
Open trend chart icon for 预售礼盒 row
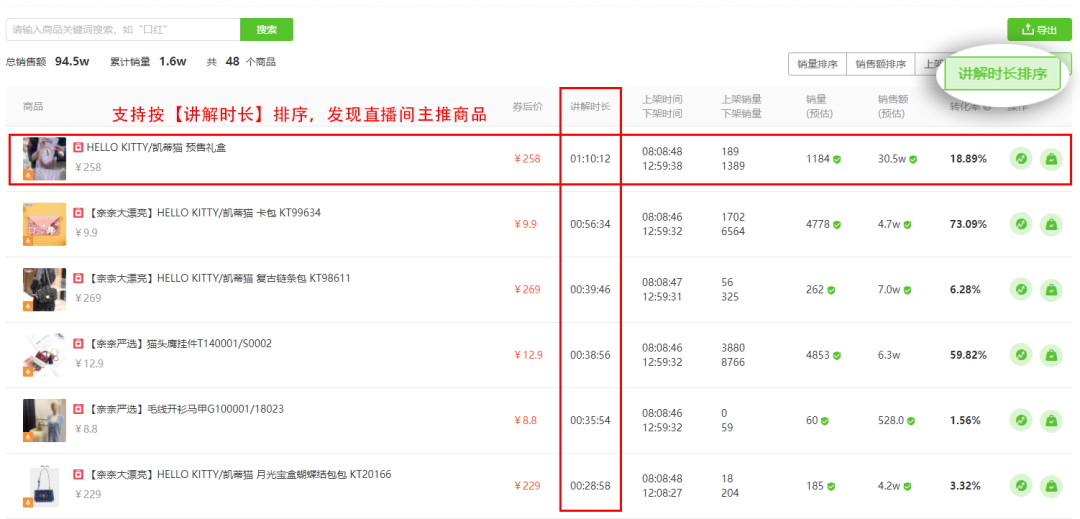[1021, 158]
